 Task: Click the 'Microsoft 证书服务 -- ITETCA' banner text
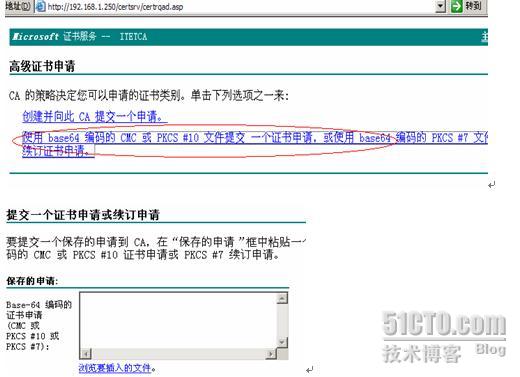point(80,36)
